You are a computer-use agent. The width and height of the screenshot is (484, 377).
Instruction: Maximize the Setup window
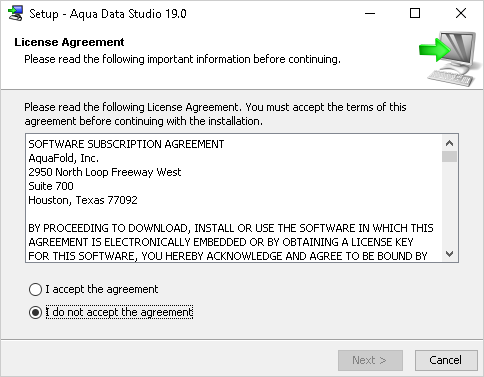point(415,14)
